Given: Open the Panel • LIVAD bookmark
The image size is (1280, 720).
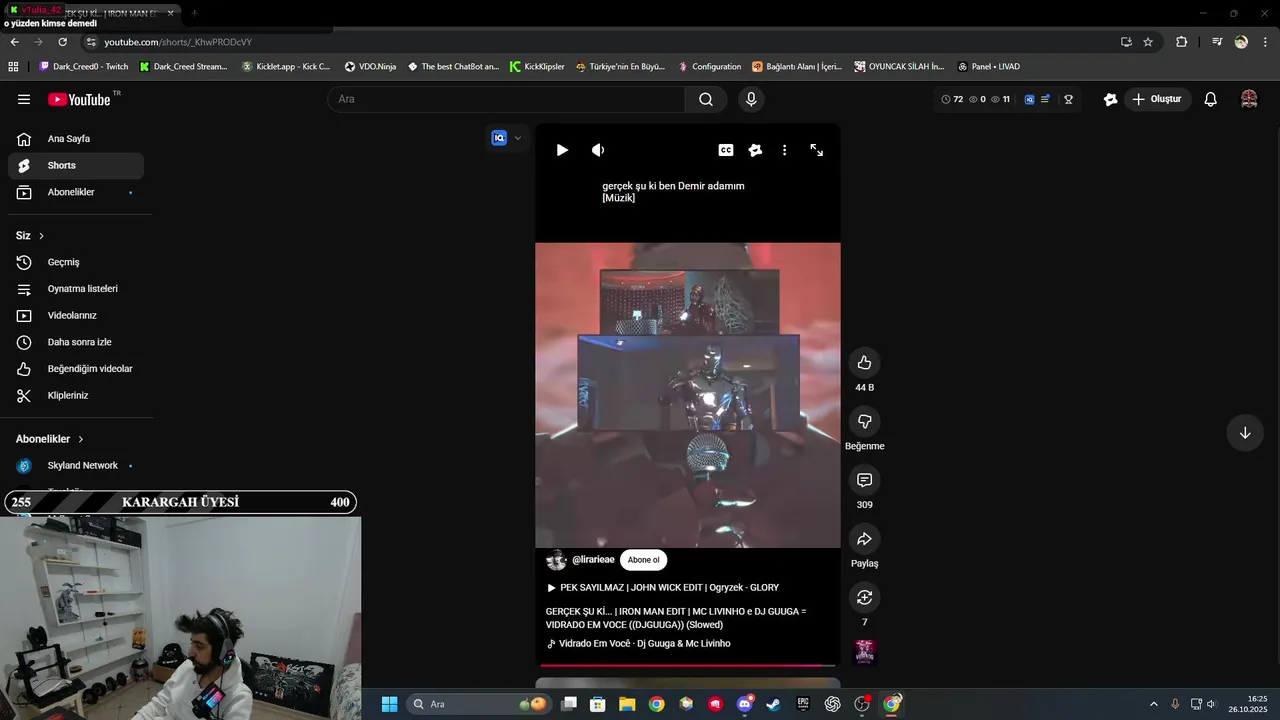Looking at the screenshot, I should pos(988,67).
